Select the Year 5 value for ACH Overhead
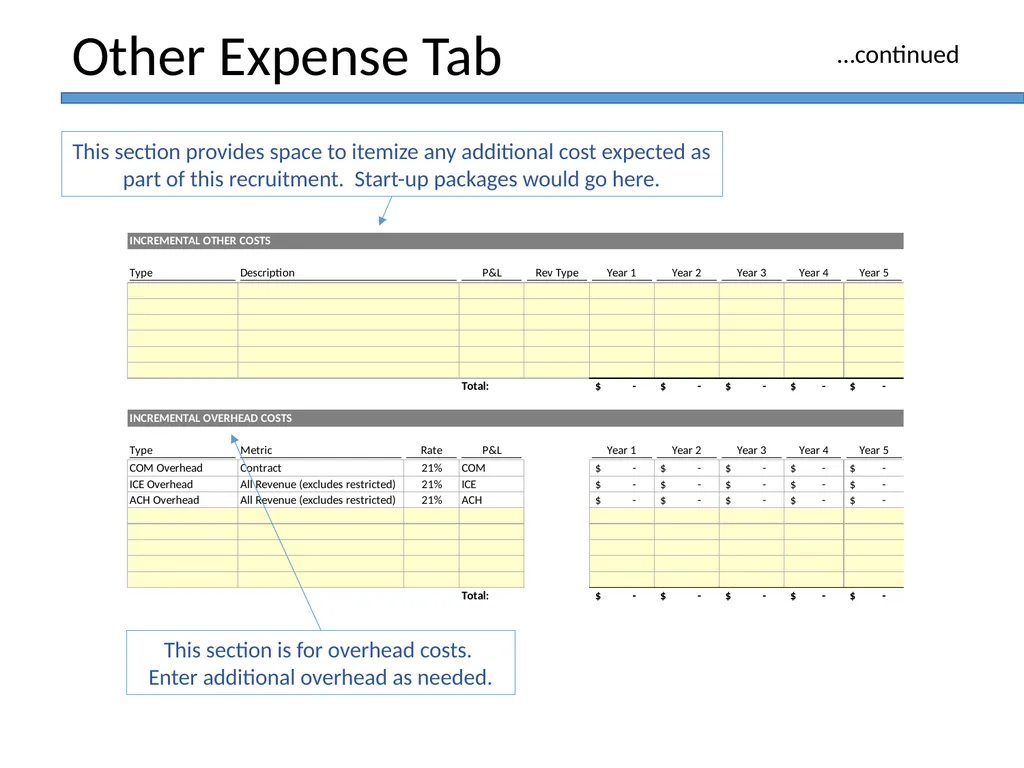The image size is (1024, 768). [873, 500]
